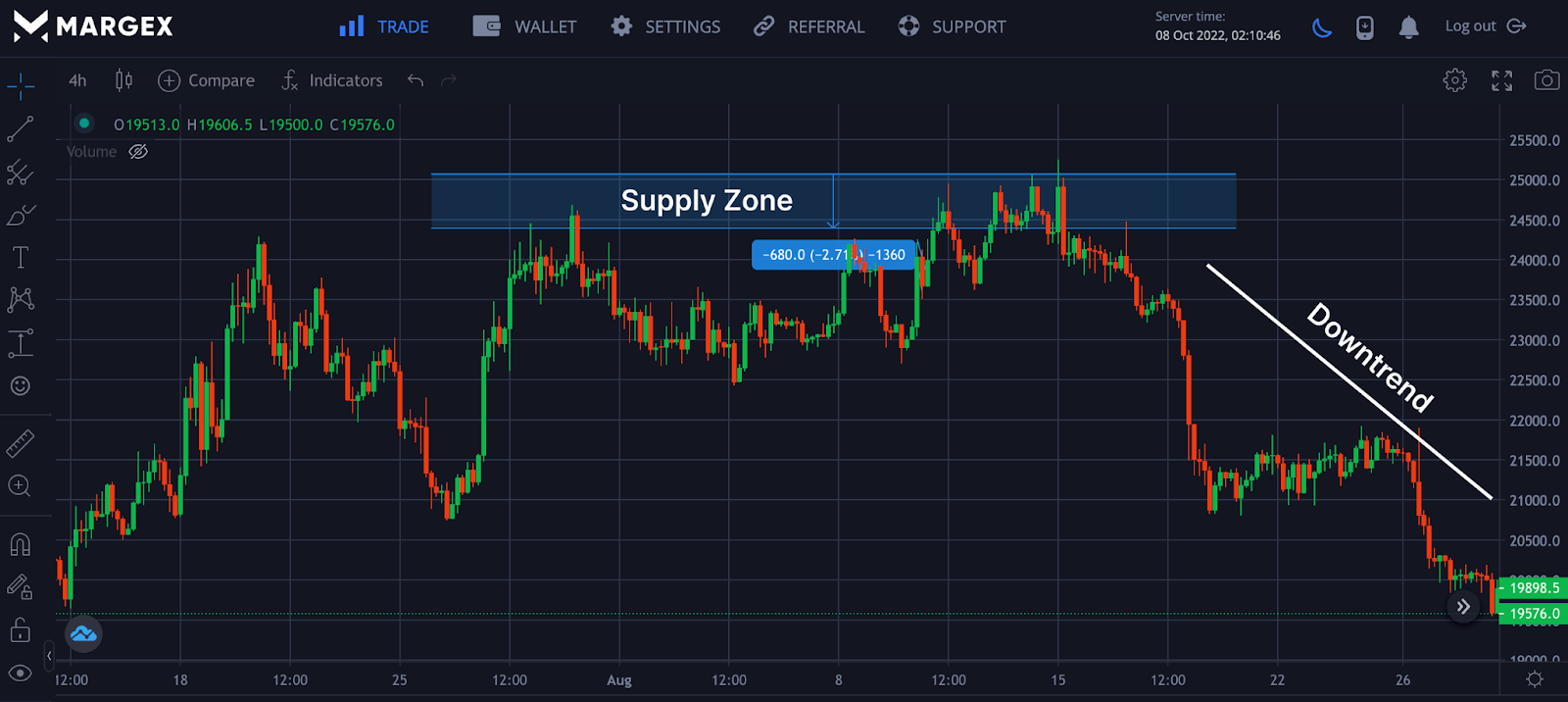Open the candlestick chart type selector

tap(123, 80)
